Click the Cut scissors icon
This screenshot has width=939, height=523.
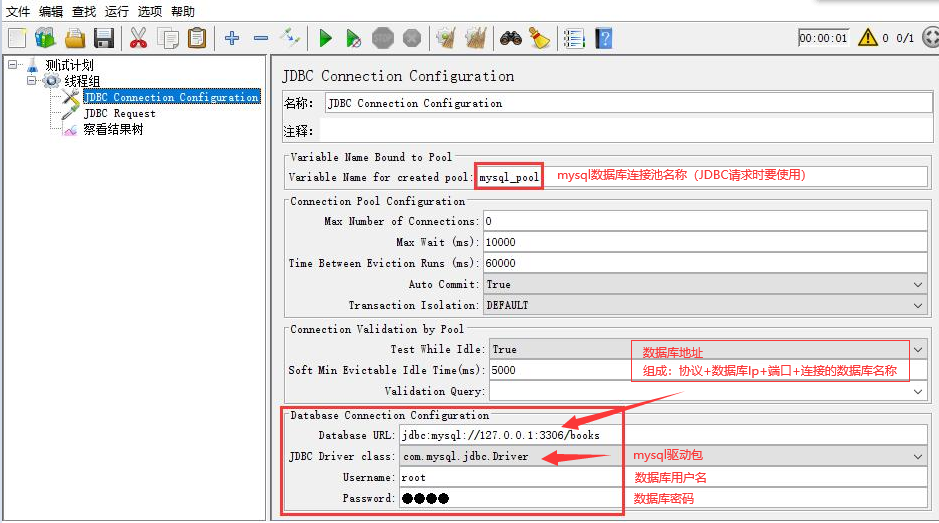coord(138,39)
